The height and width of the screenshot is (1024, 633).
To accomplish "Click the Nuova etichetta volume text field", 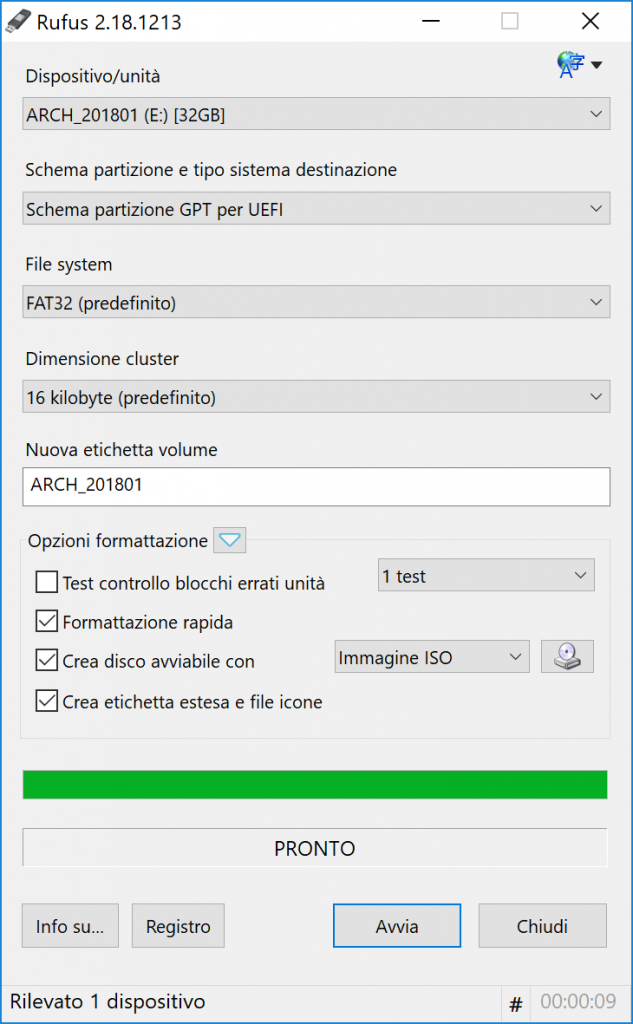I will [316, 487].
